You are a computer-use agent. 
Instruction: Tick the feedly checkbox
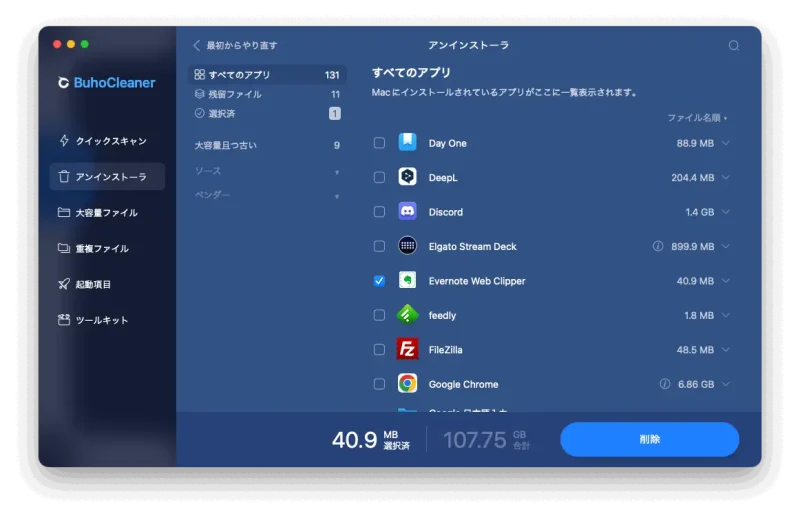coord(379,315)
